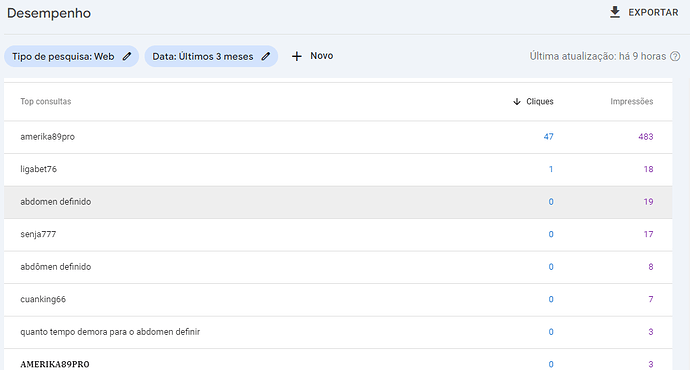The height and width of the screenshot is (370, 690).
Task: Sort the table by Cliques column
Action: tap(540, 102)
